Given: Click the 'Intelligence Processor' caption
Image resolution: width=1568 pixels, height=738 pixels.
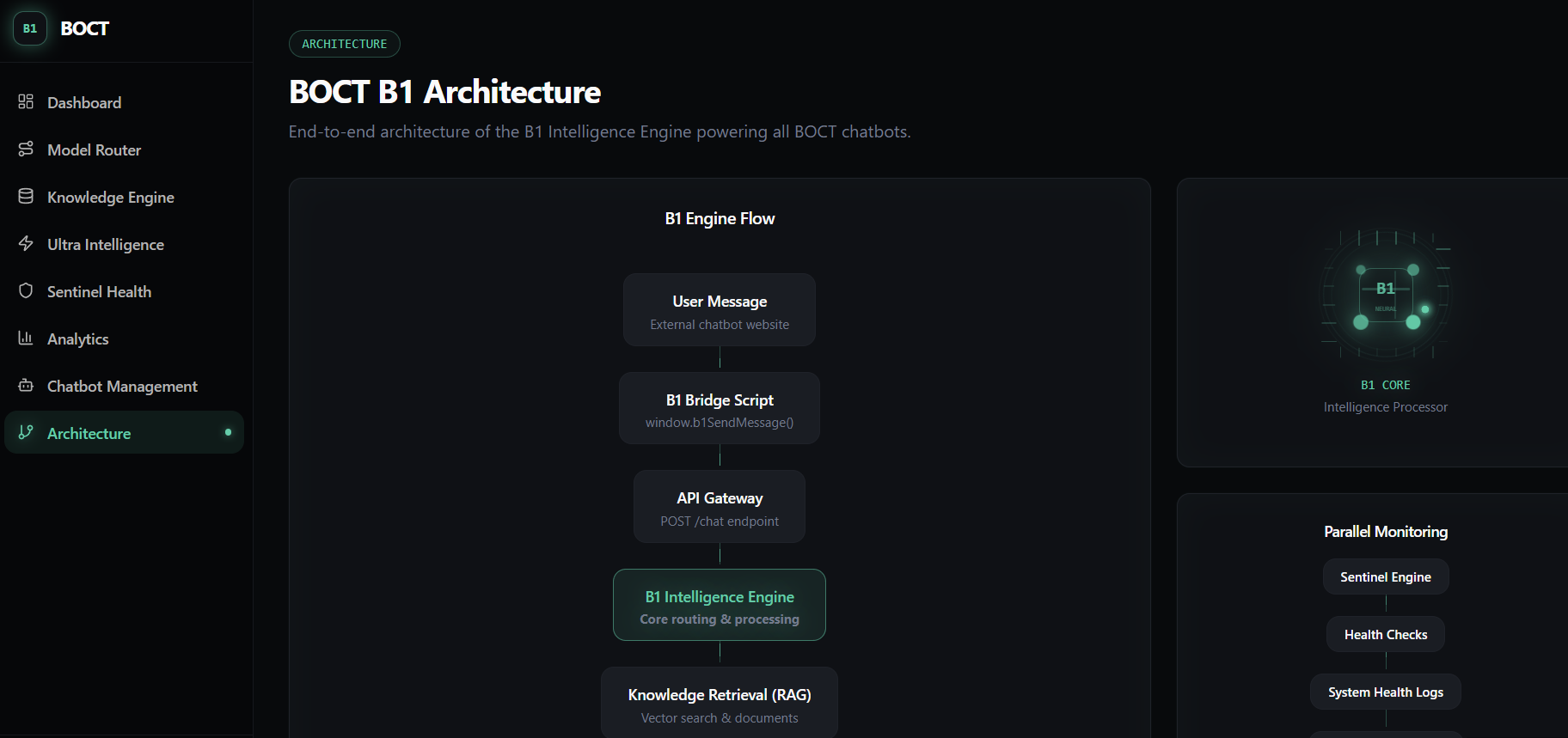Looking at the screenshot, I should click(1386, 407).
